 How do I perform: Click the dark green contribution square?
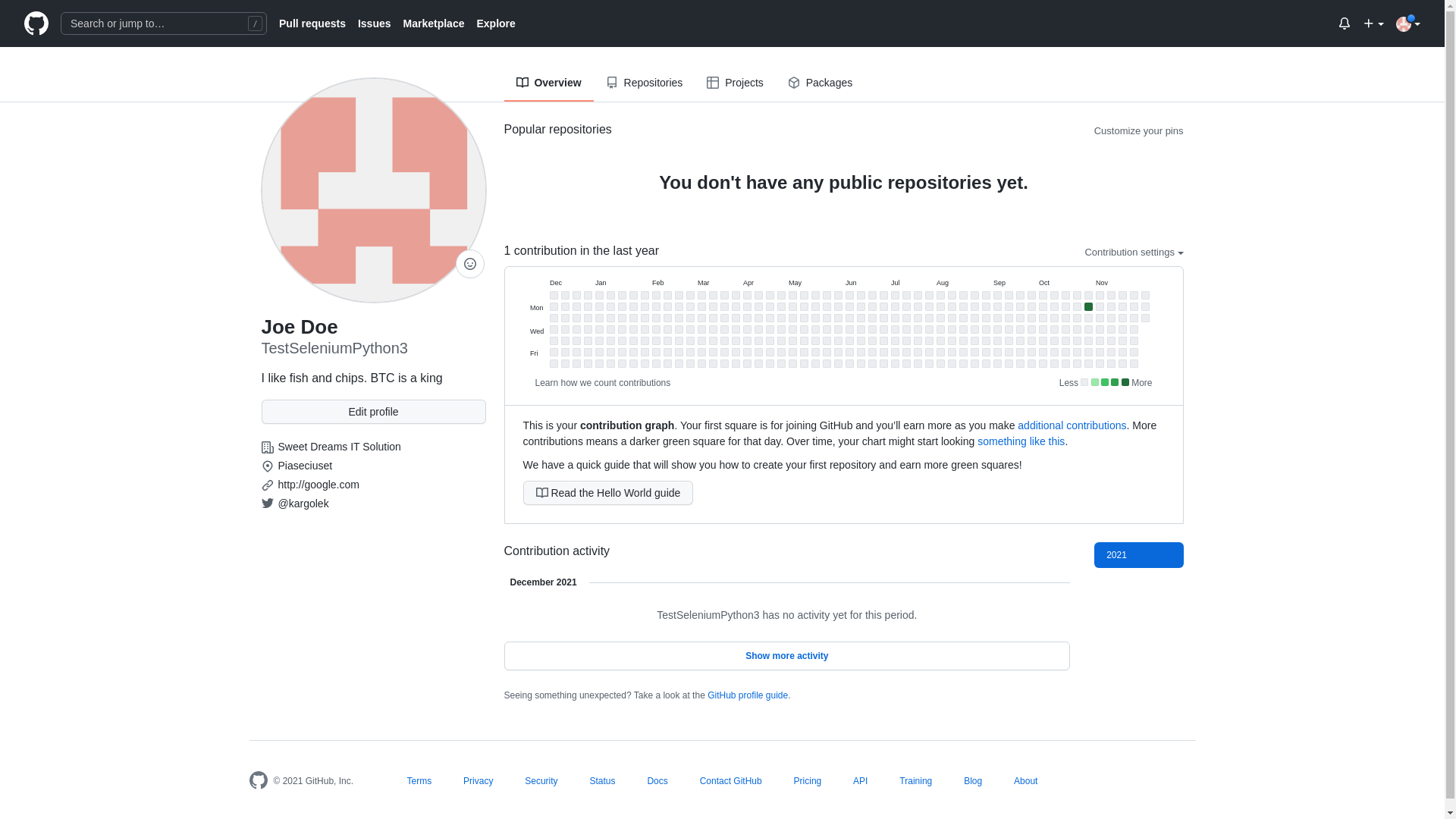pos(1088,307)
